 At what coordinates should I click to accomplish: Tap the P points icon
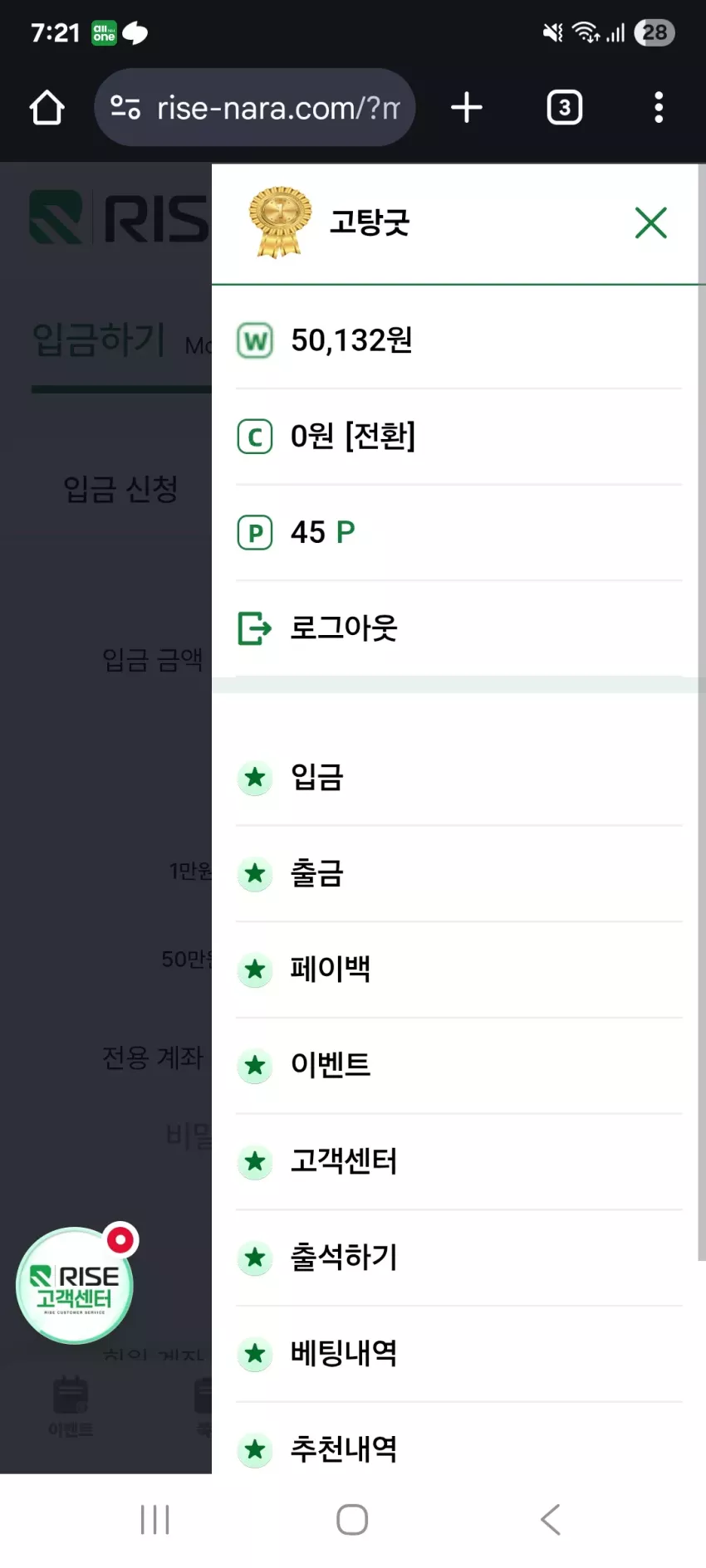point(255,532)
